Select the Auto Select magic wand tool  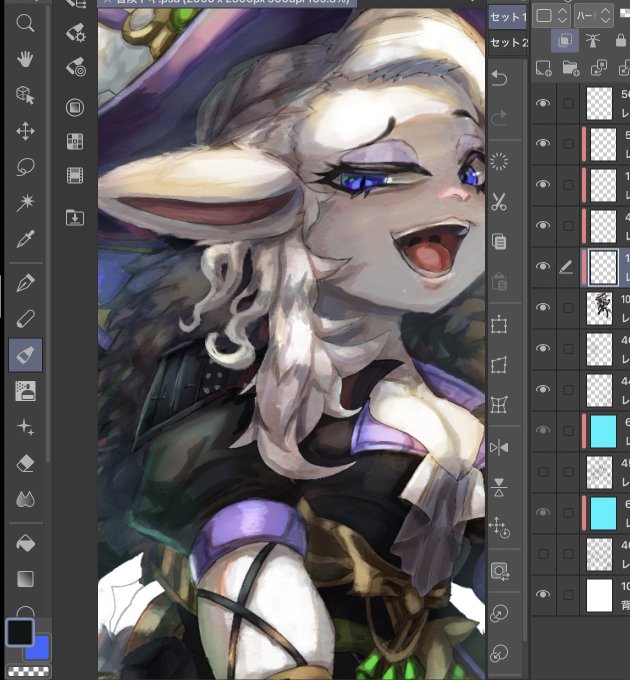coord(25,203)
